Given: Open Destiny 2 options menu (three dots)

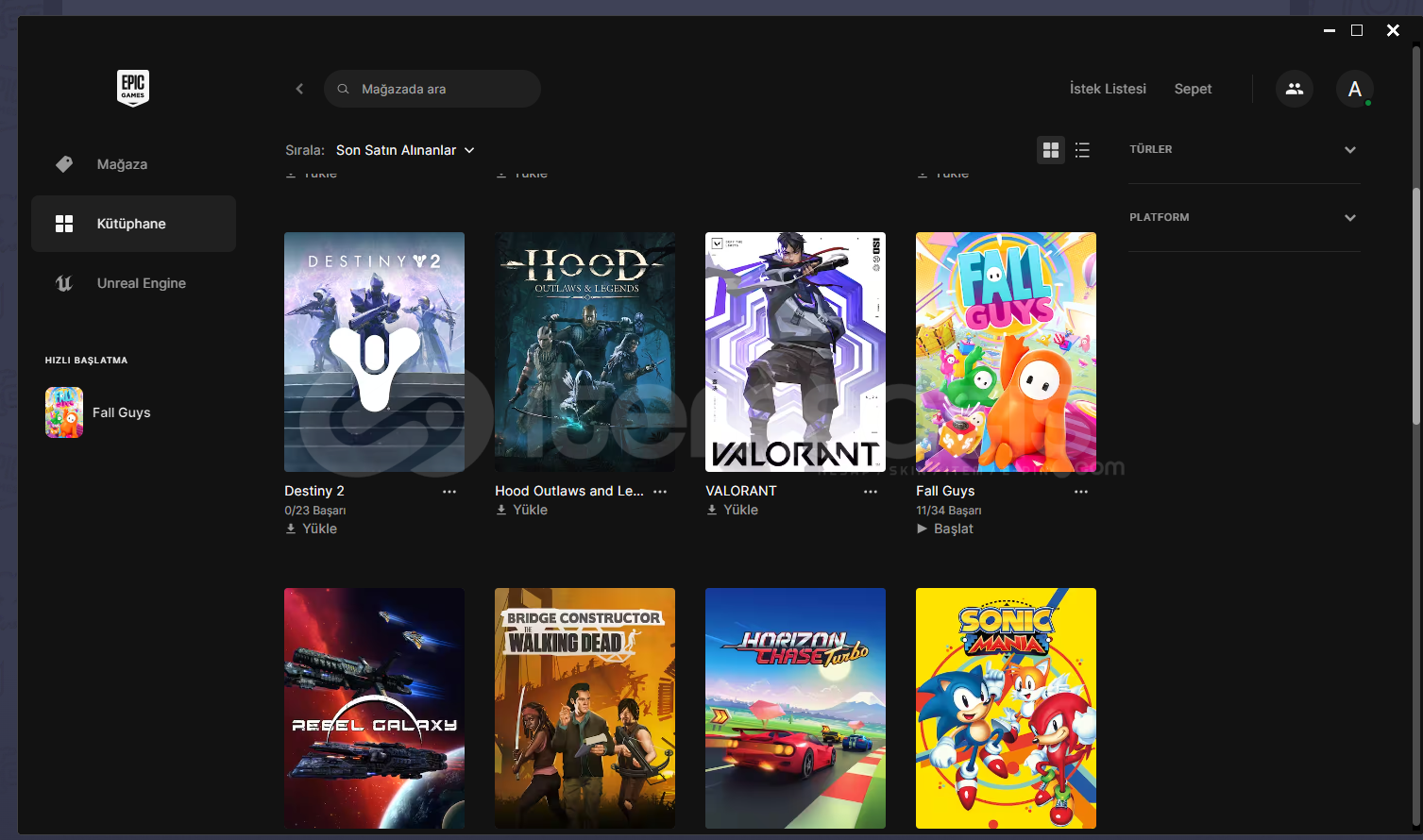Looking at the screenshot, I should tap(449, 492).
